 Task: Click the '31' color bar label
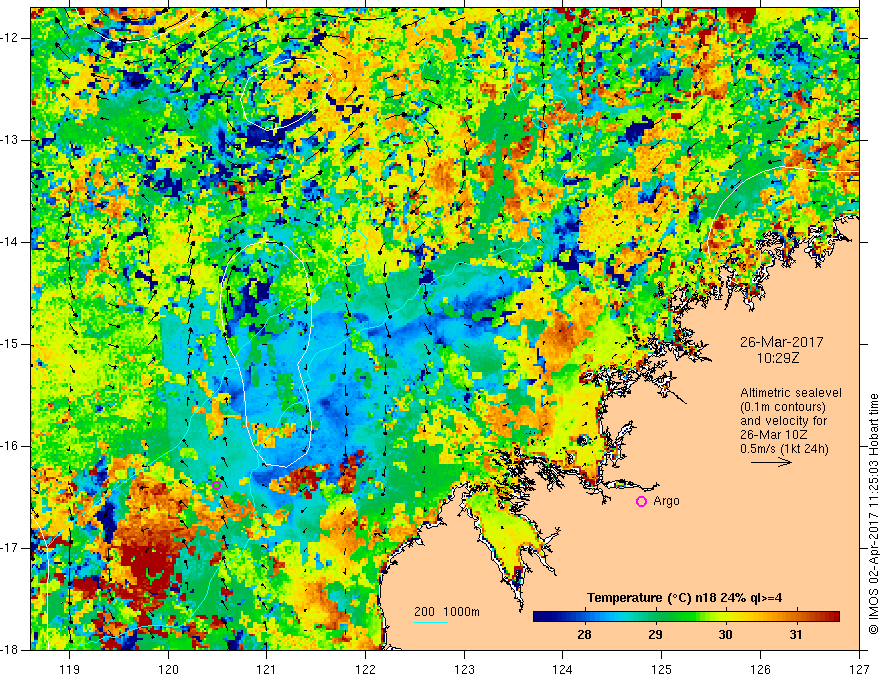796,635
